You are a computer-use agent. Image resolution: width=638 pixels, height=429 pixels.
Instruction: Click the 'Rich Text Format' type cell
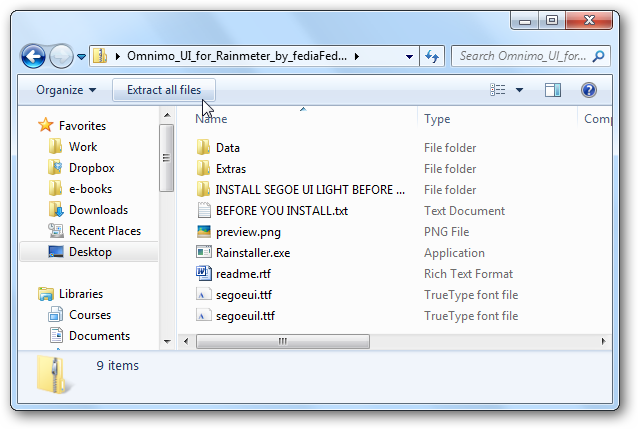(x=468, y=274)
